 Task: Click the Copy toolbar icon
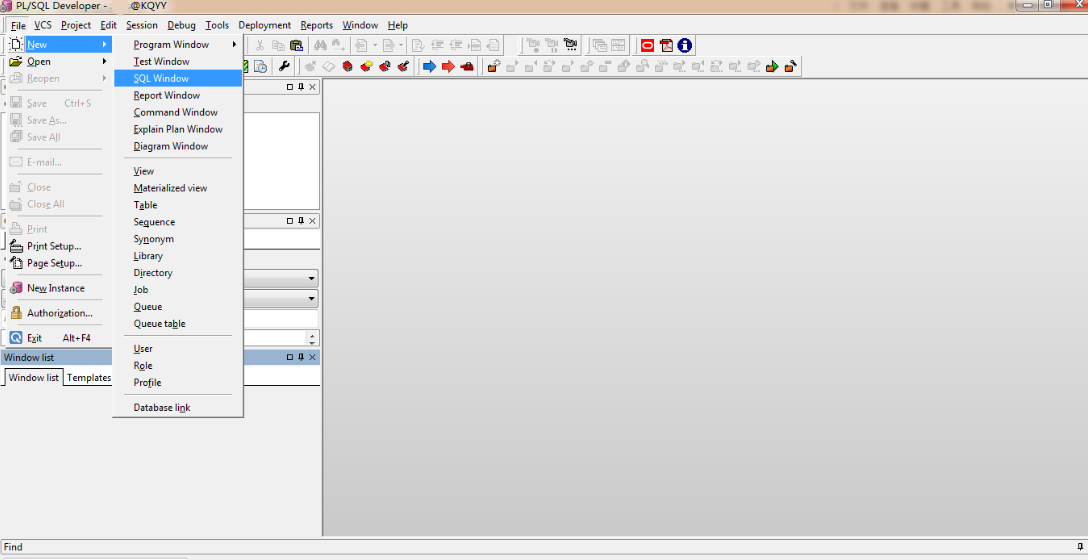click(278, 46)
